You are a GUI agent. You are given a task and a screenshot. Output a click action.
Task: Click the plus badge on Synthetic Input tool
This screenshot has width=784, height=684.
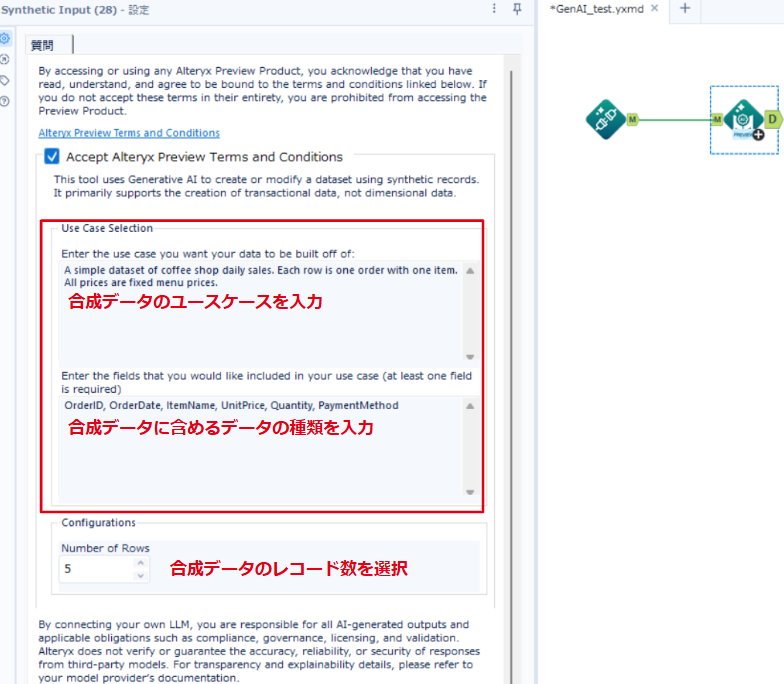click(758, 134)
